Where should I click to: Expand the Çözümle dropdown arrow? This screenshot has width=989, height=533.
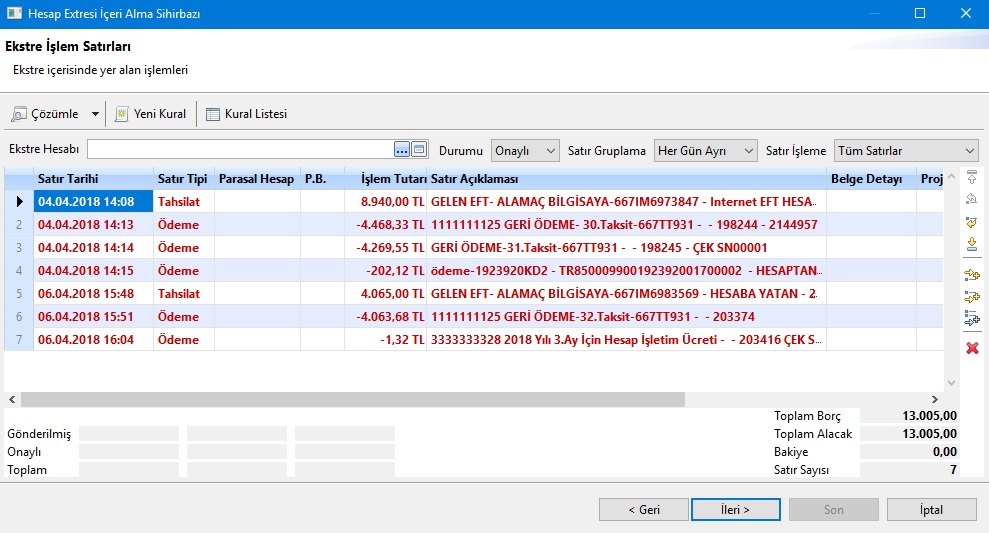click(95, 114)
